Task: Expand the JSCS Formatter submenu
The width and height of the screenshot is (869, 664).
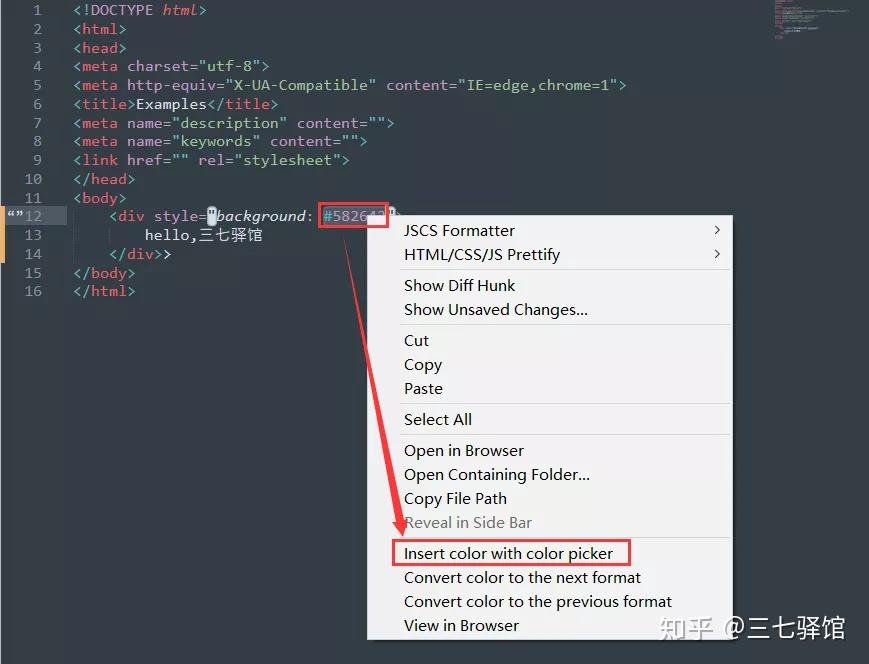Action: (459, 230)
